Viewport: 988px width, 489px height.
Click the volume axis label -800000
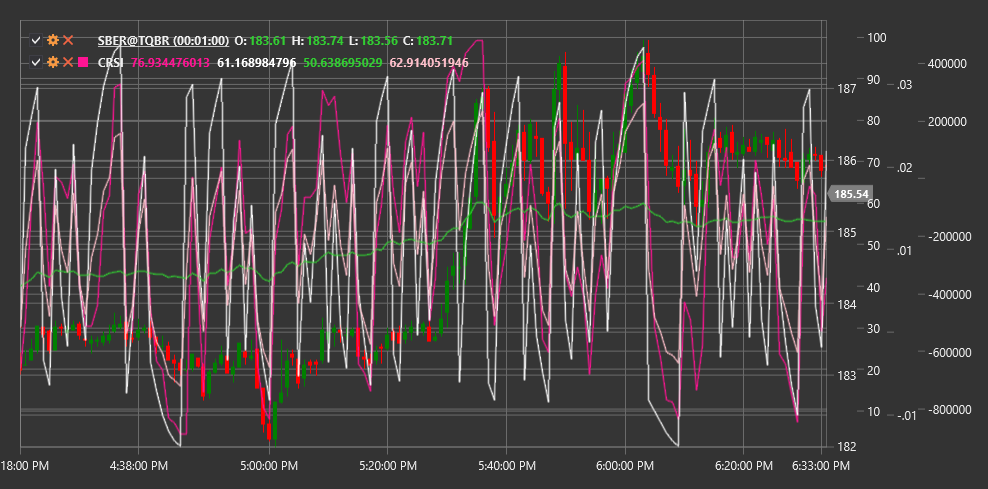pyautogui.click(x=948, y=410)
